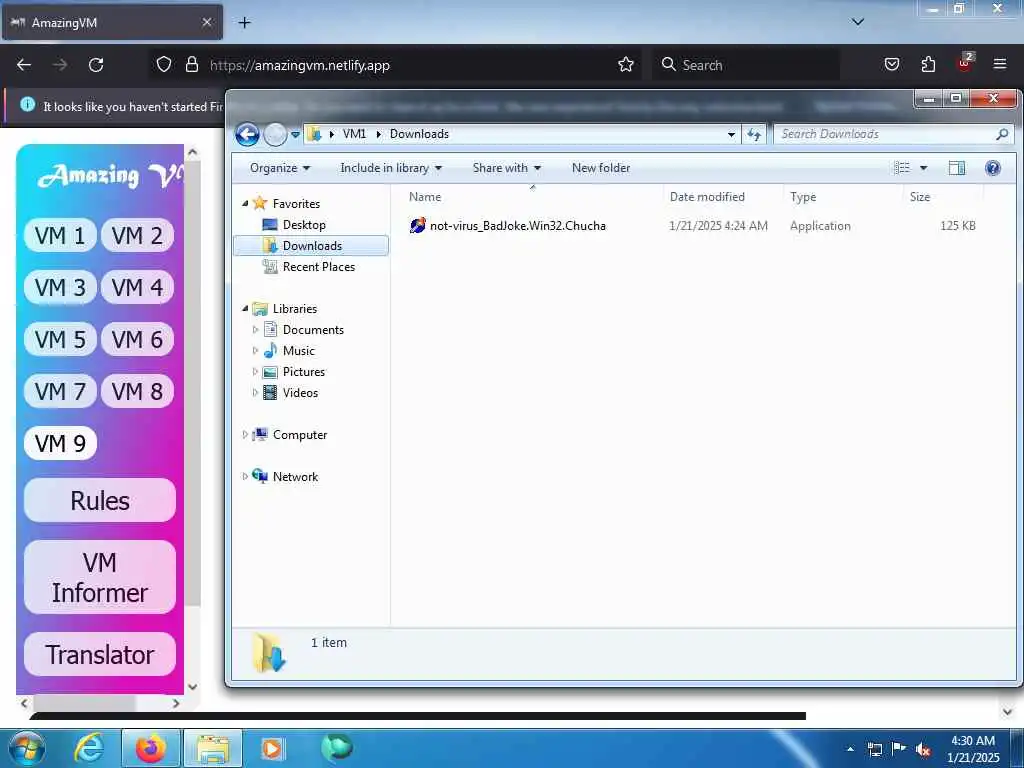The image size is (1024, 768).
Task: Click the Firefox back arrow button
Action: tap(24, 65)
